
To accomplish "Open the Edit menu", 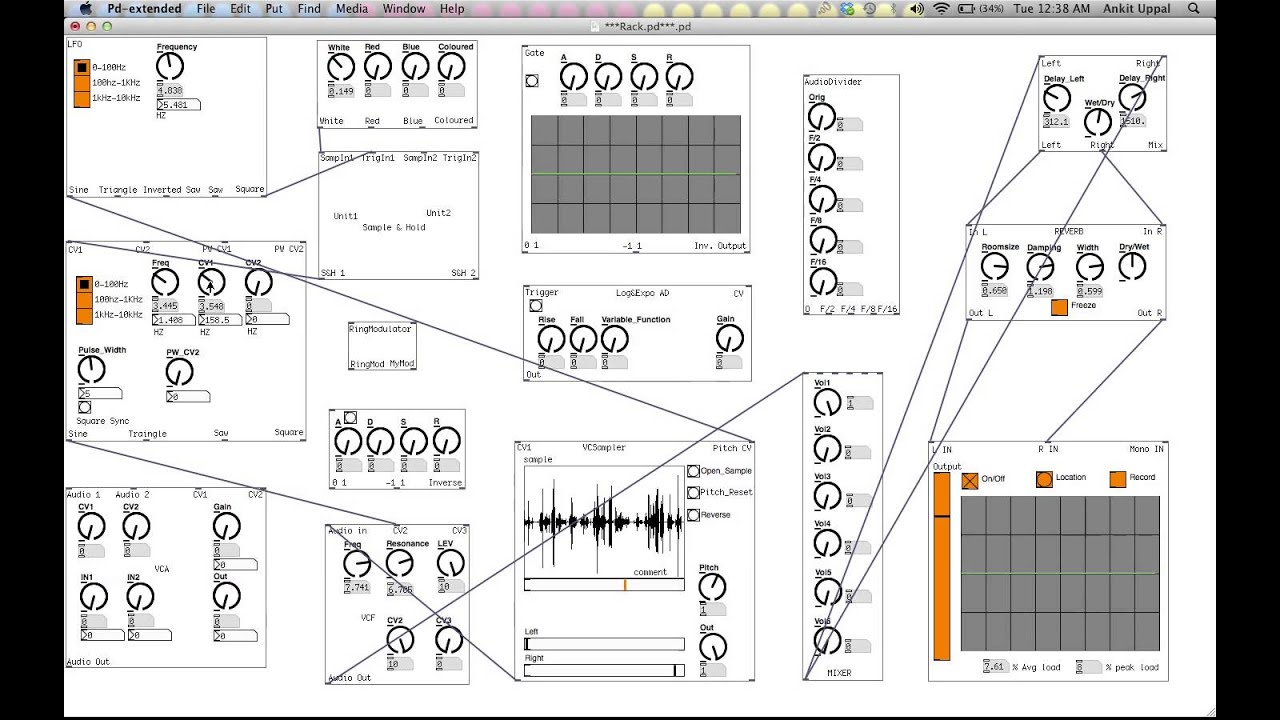I will coord(241,9).
